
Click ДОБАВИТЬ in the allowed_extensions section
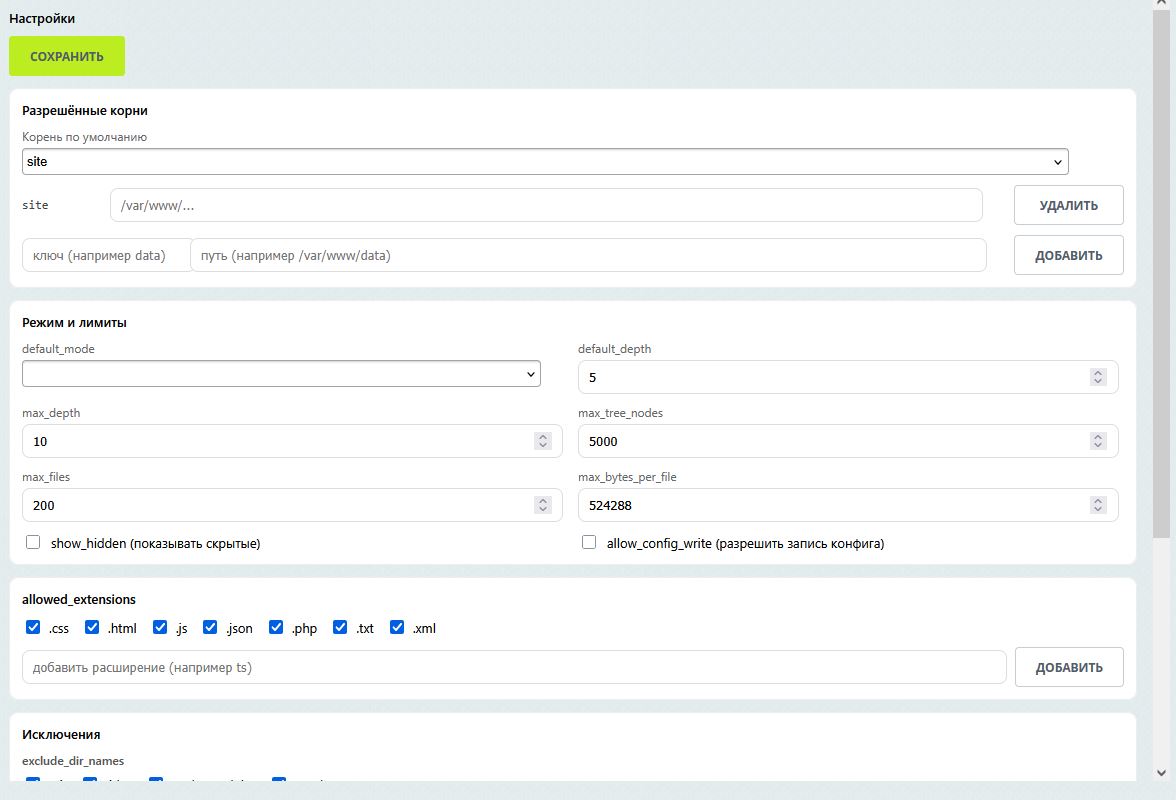click(1069, 666)
